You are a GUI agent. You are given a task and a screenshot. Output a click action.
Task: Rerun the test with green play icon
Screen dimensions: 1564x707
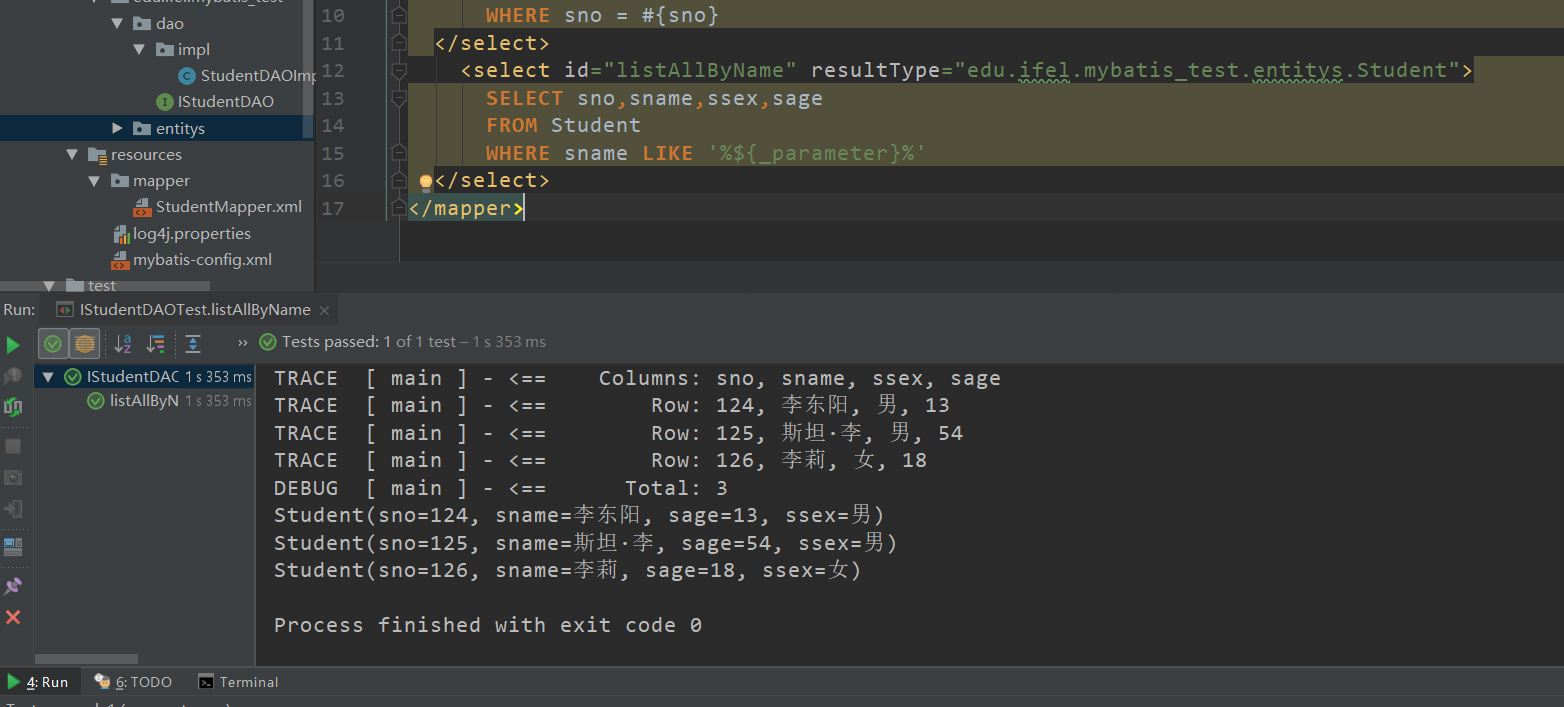(13, 345)
